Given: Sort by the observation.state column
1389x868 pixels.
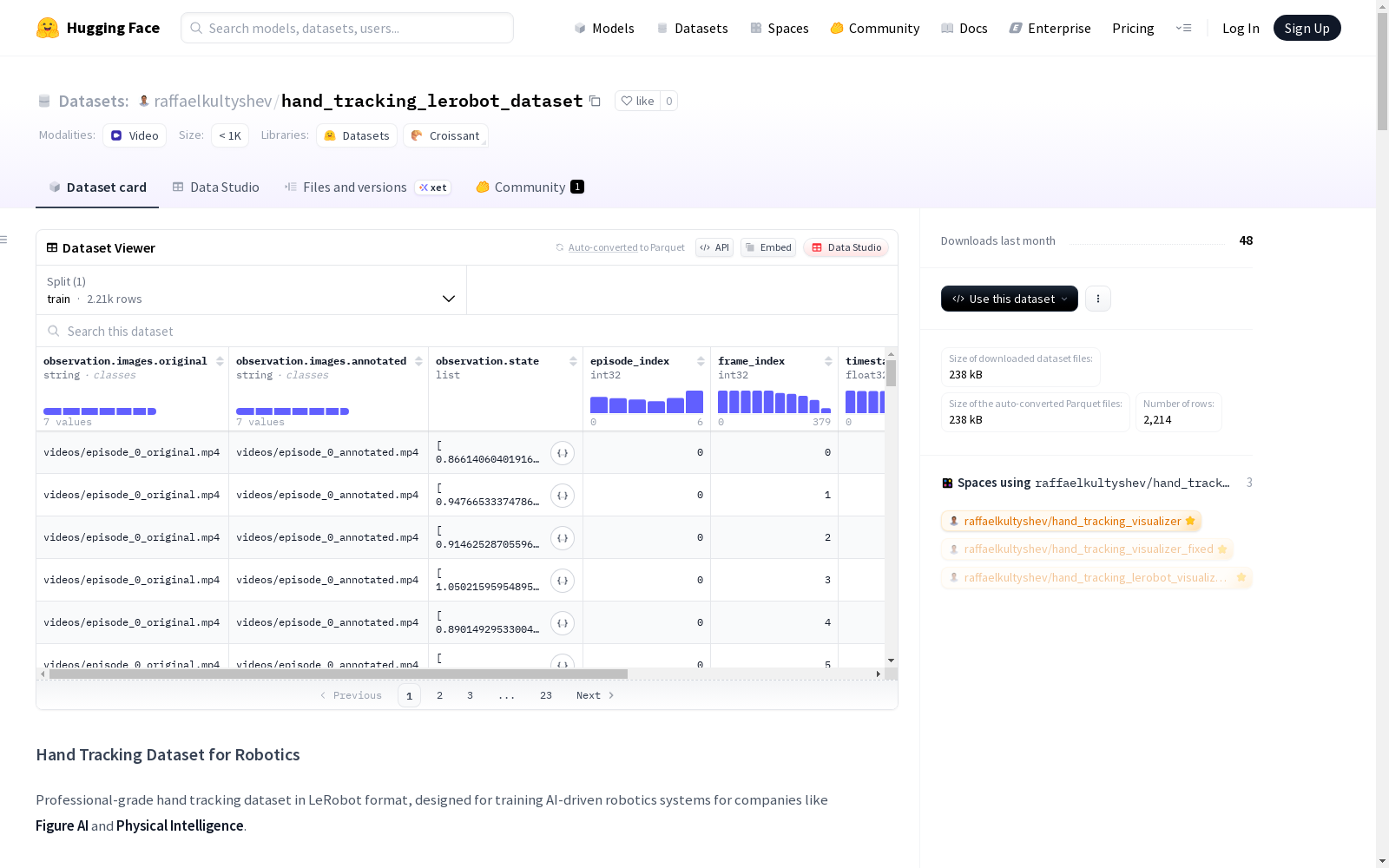Looking at the screenshot, I should tap(573, 361).
